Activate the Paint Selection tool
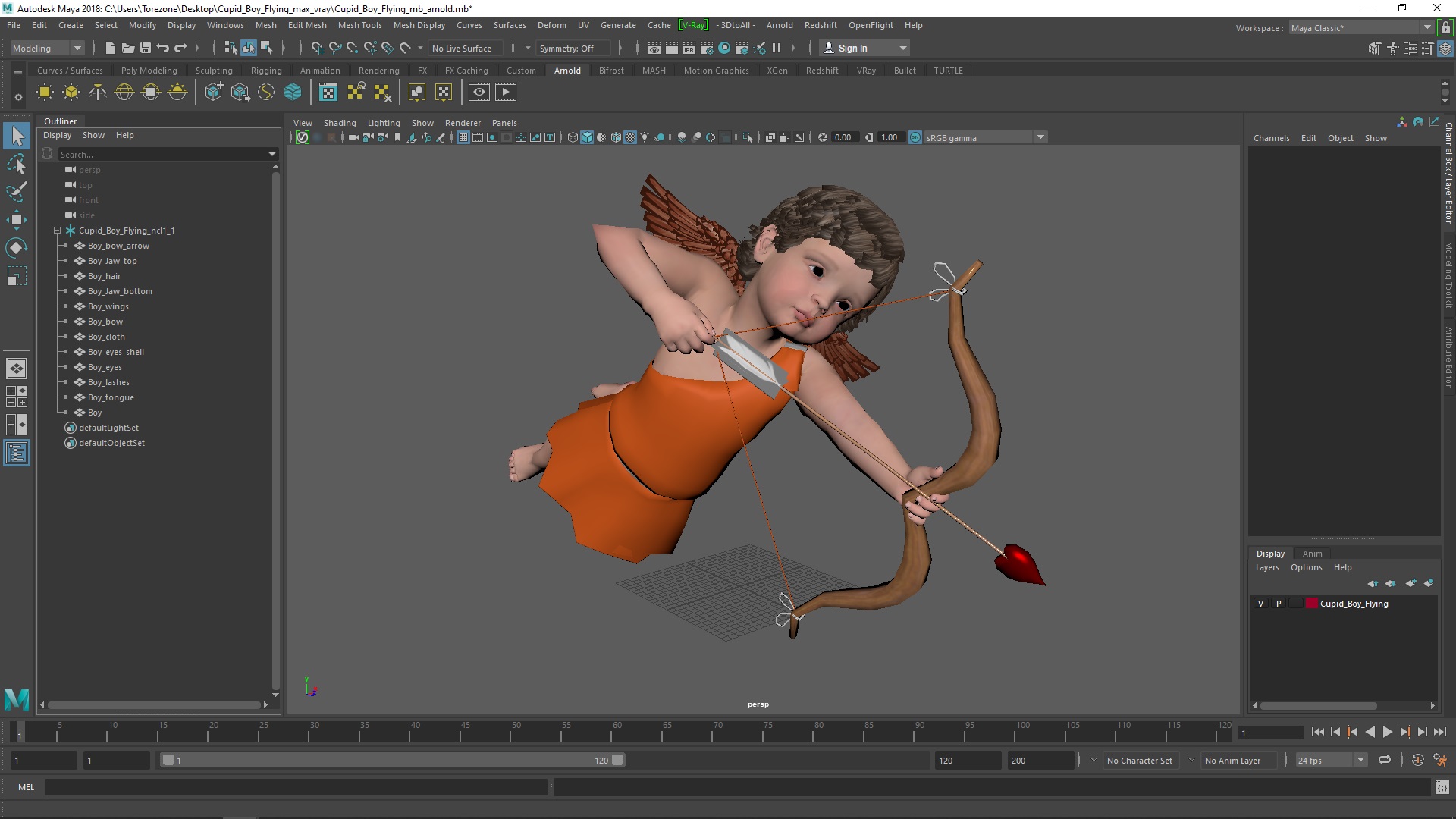Screen dimensions: 1456x819 (x=17, y=193)
